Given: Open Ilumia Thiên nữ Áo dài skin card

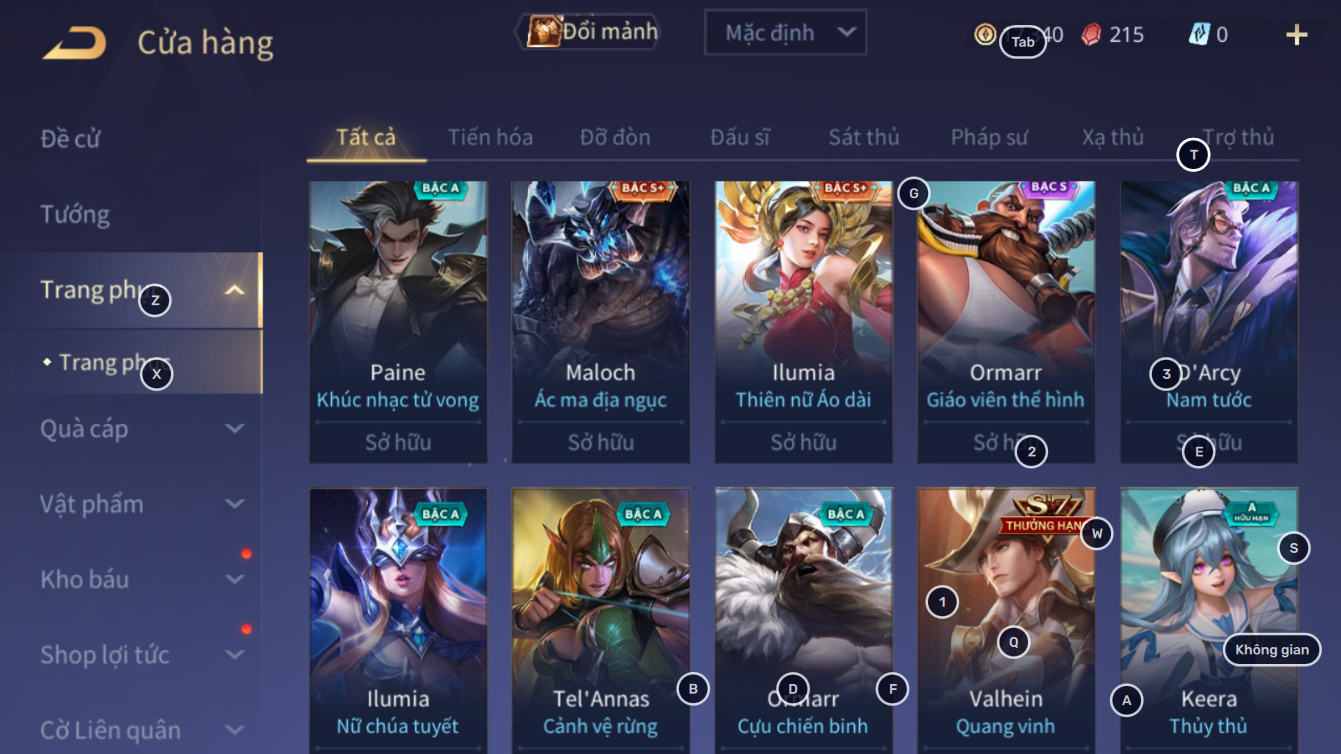Looking at the screenshot, I should [803, 322].
